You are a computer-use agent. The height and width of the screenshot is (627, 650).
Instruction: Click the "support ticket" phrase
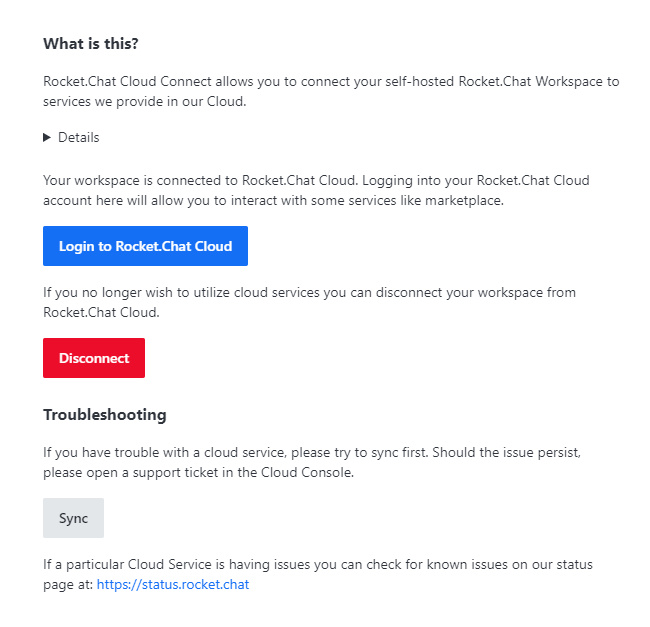point(183,472)
